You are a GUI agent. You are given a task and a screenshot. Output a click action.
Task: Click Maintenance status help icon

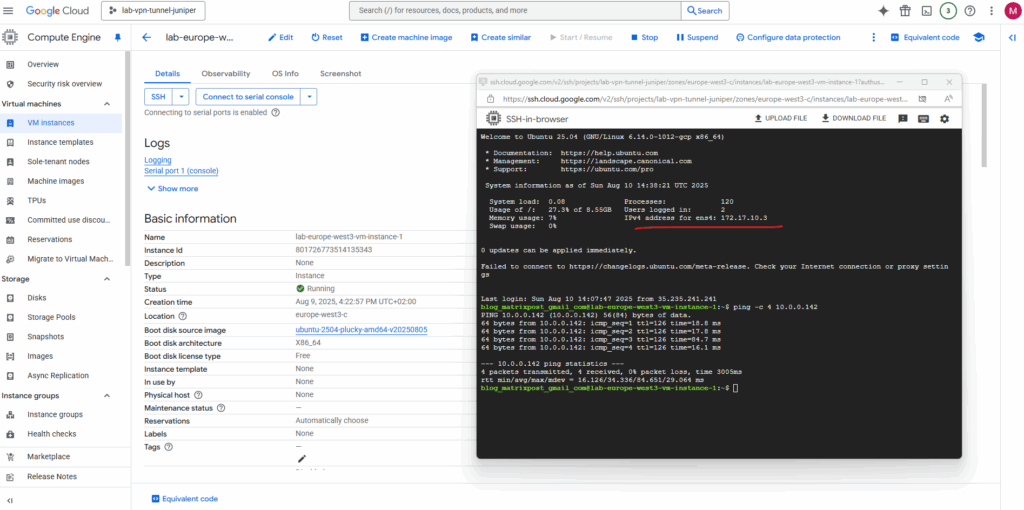point(221,408)
